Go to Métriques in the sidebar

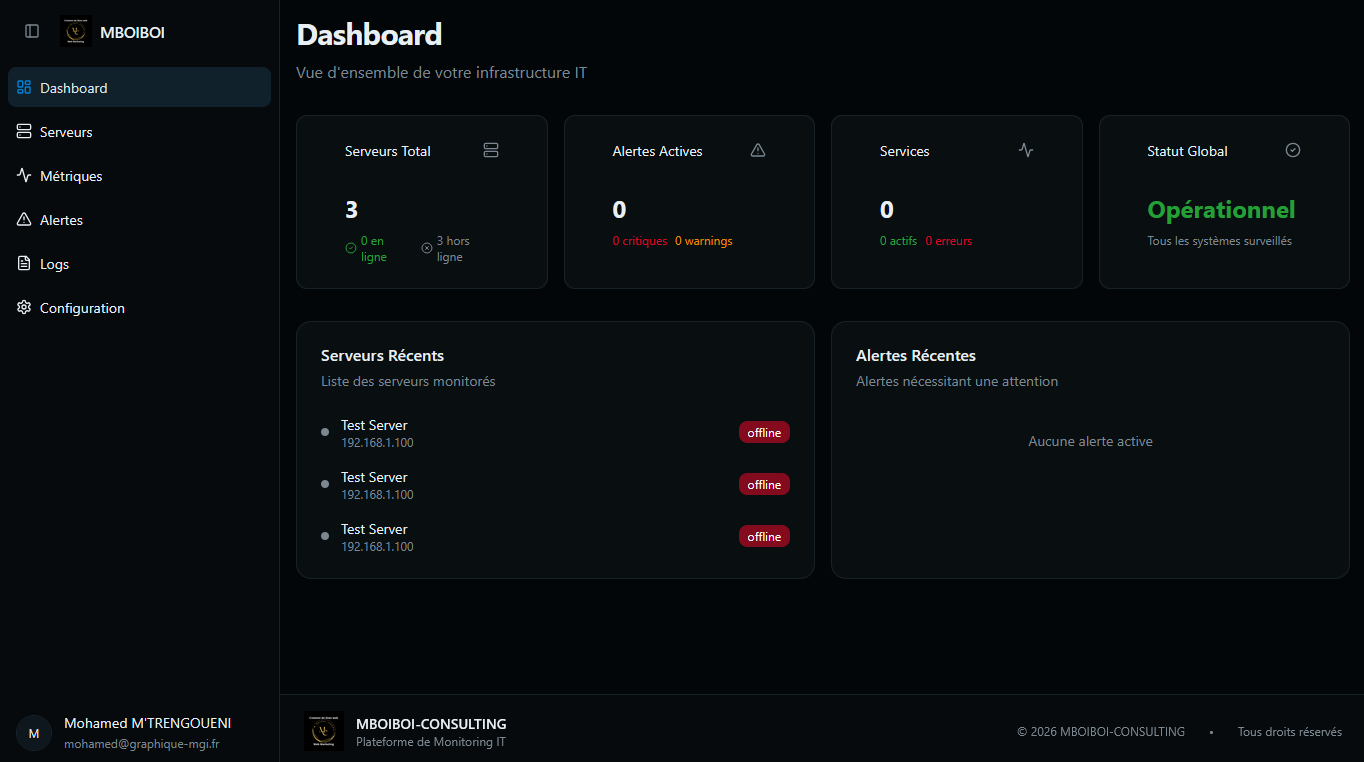pyautogui.click(x=71, y=176)
